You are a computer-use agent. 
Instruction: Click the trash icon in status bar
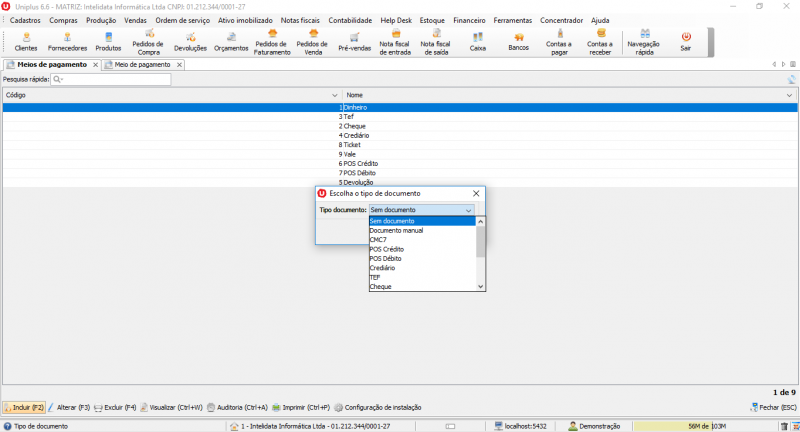(784, 426)
